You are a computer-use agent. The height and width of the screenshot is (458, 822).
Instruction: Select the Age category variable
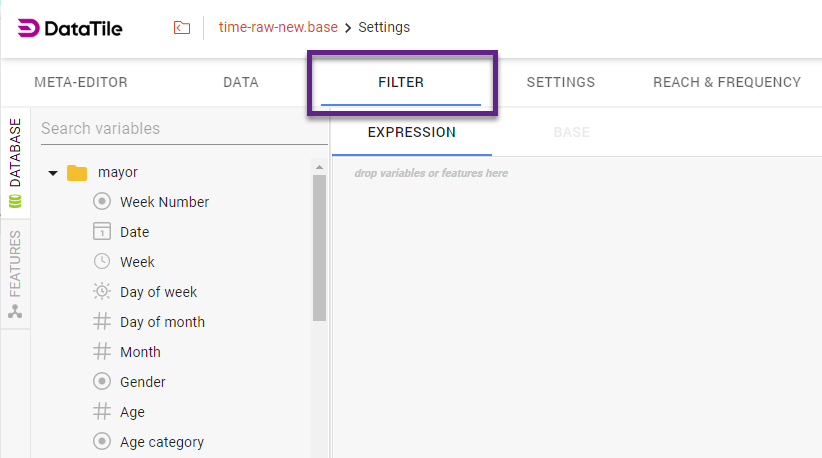click(161, 442)
